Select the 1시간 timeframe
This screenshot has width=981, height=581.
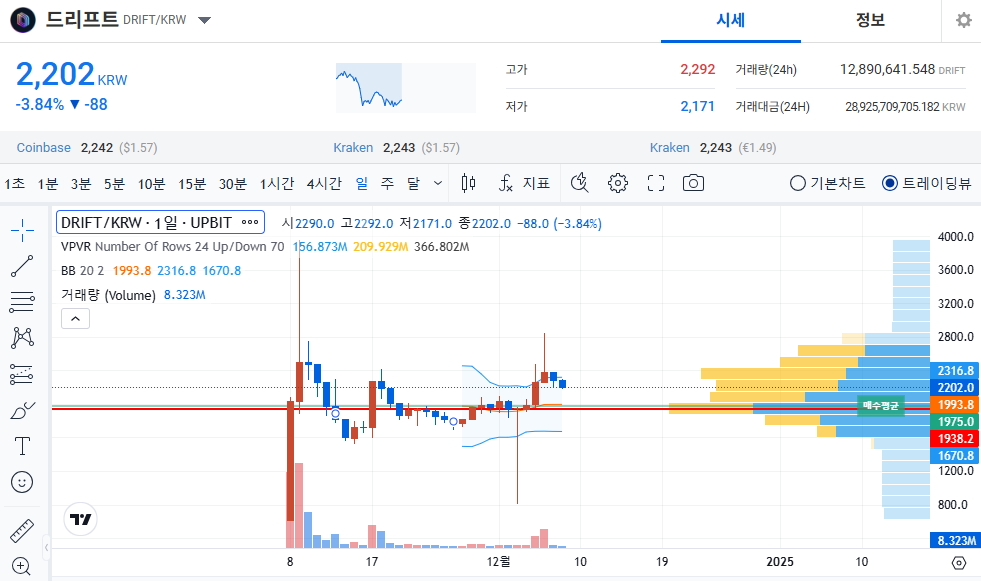(277, 183)
